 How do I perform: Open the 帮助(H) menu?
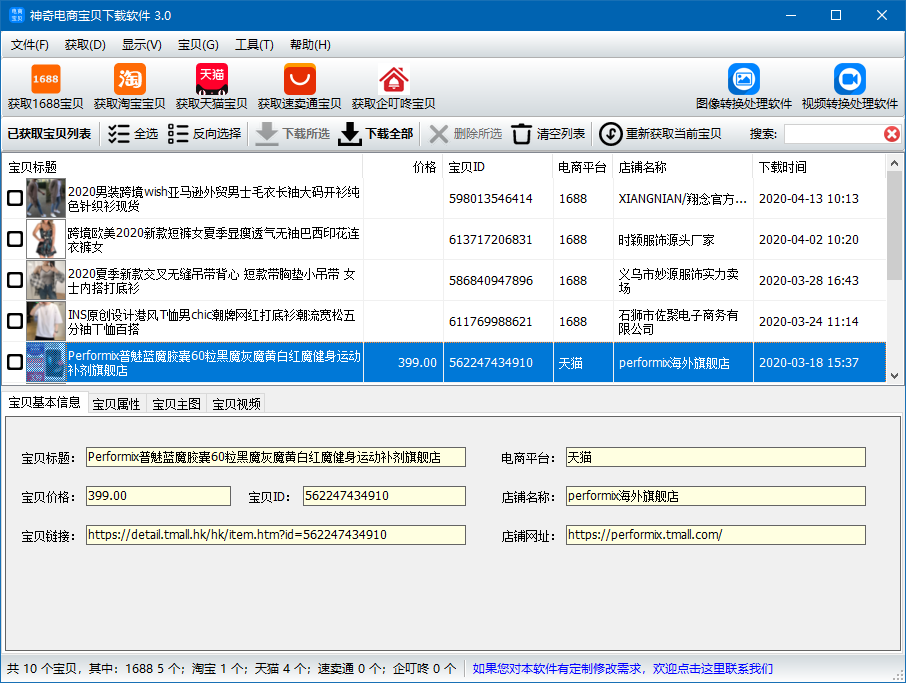pyautogui.click(x=310, y=44)
